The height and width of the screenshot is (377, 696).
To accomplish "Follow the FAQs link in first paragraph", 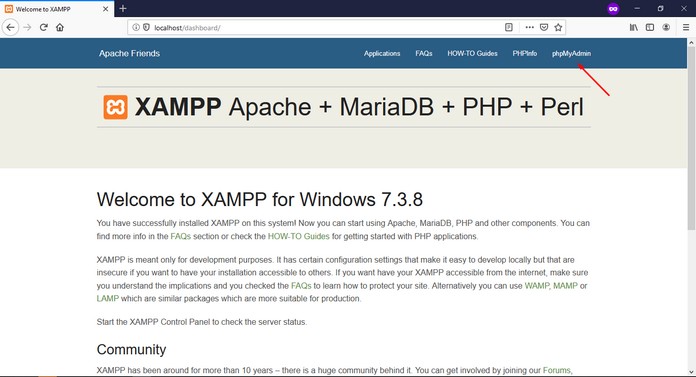I will pyautogui.click(x=180, y=236).
